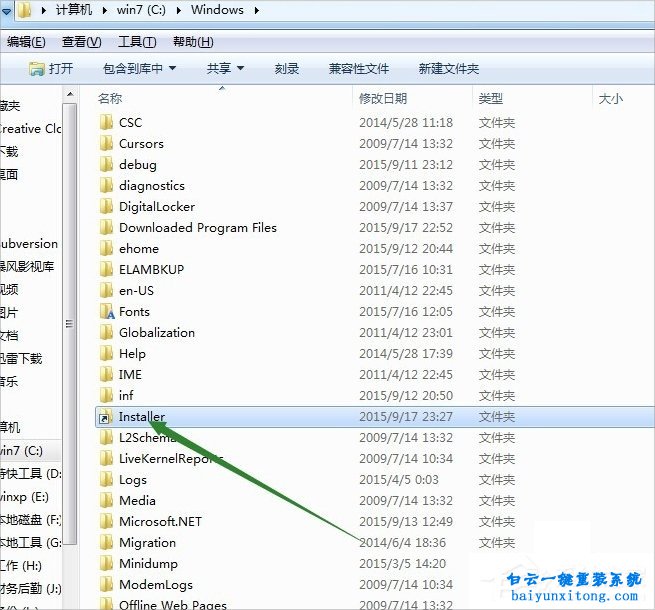Sort by the 类型 column header
Screen dimensions: 655x610
[491, 99]
